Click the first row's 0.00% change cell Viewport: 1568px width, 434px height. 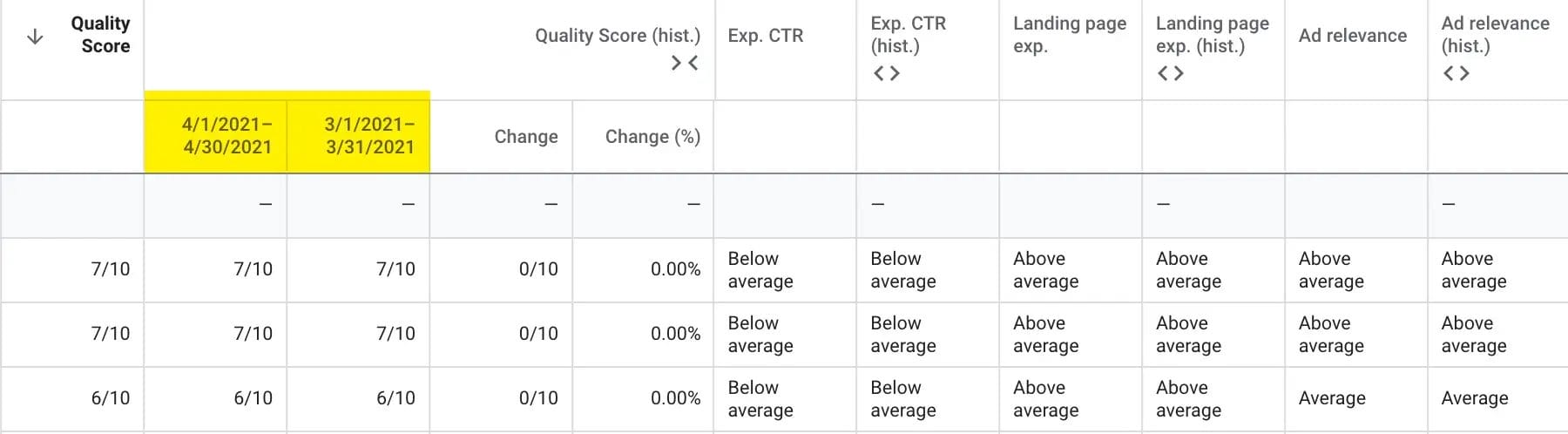point(675,269)
